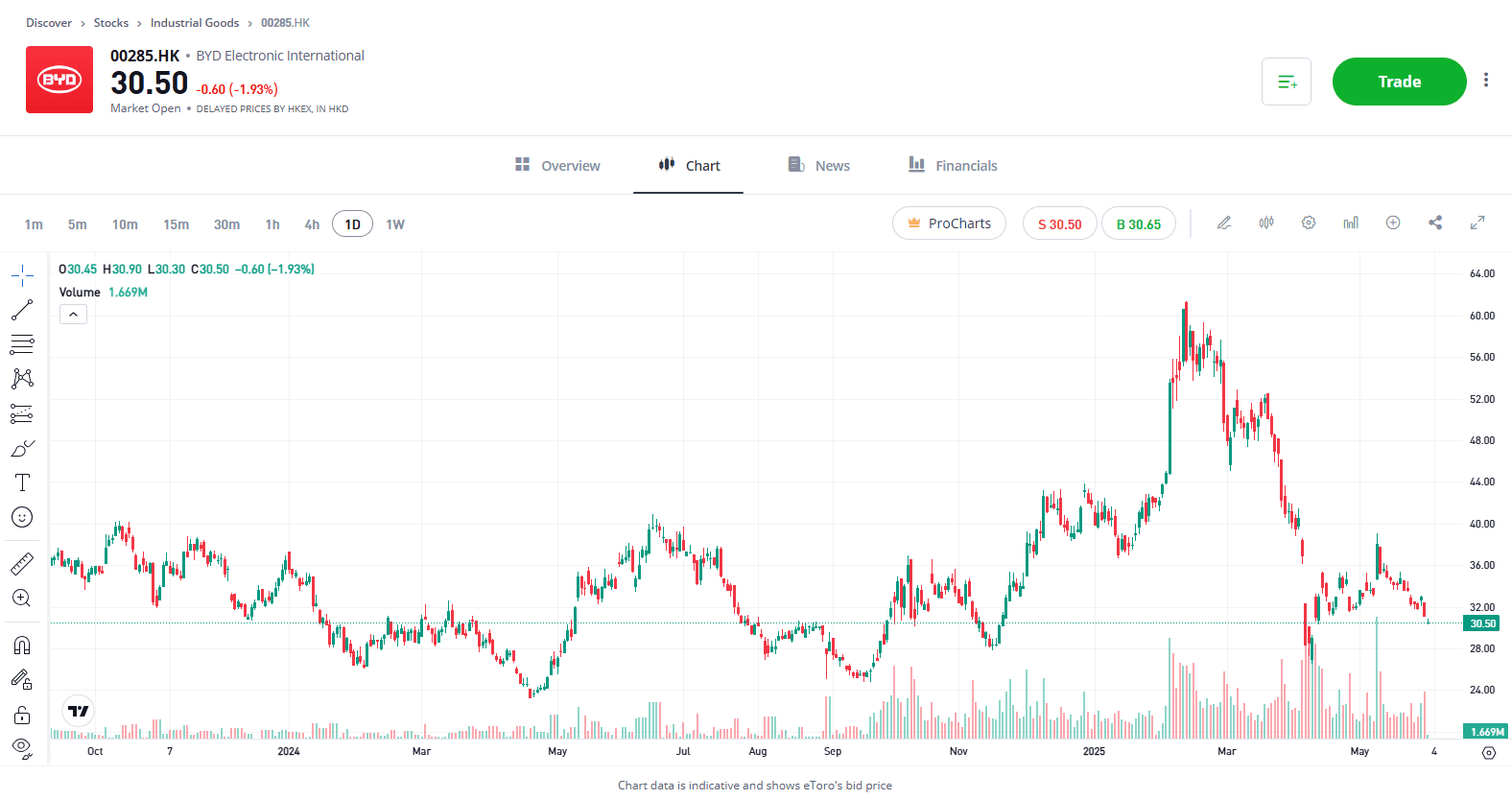This screenshot has height=799, width=1512.
Task: Switch to the News tab
Action: 818,165
